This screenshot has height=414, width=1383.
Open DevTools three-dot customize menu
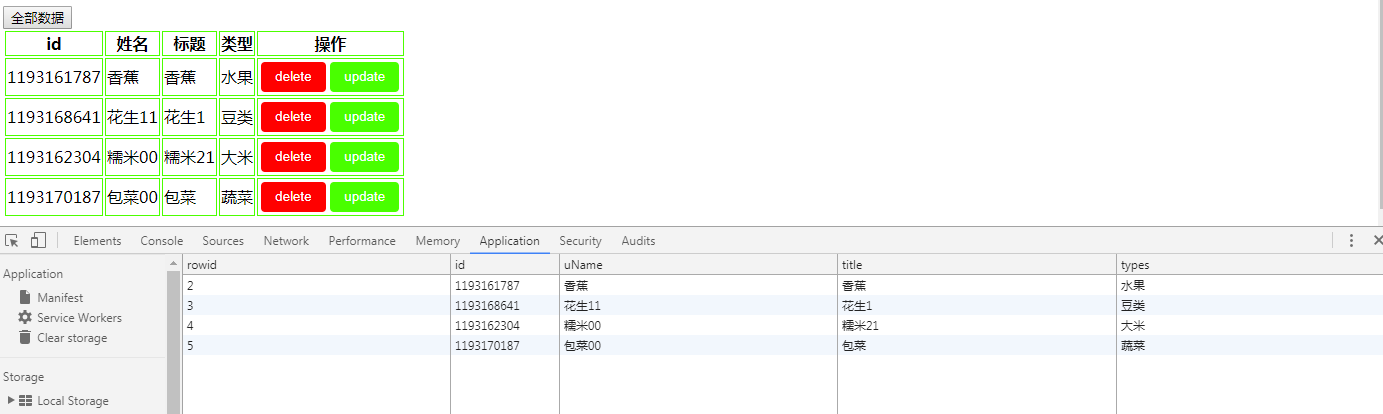tap(1351, 240)
